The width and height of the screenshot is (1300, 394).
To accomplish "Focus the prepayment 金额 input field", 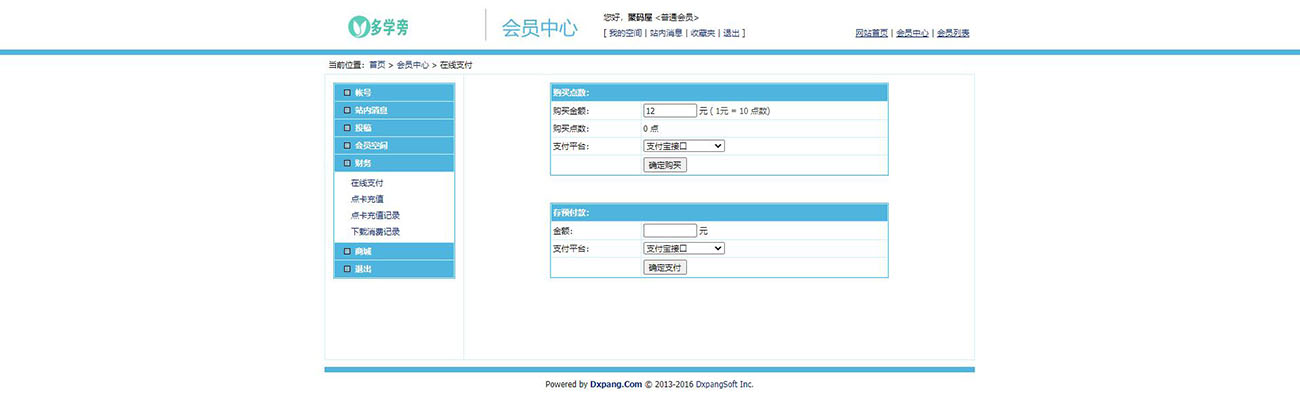I will click(670, 231).
